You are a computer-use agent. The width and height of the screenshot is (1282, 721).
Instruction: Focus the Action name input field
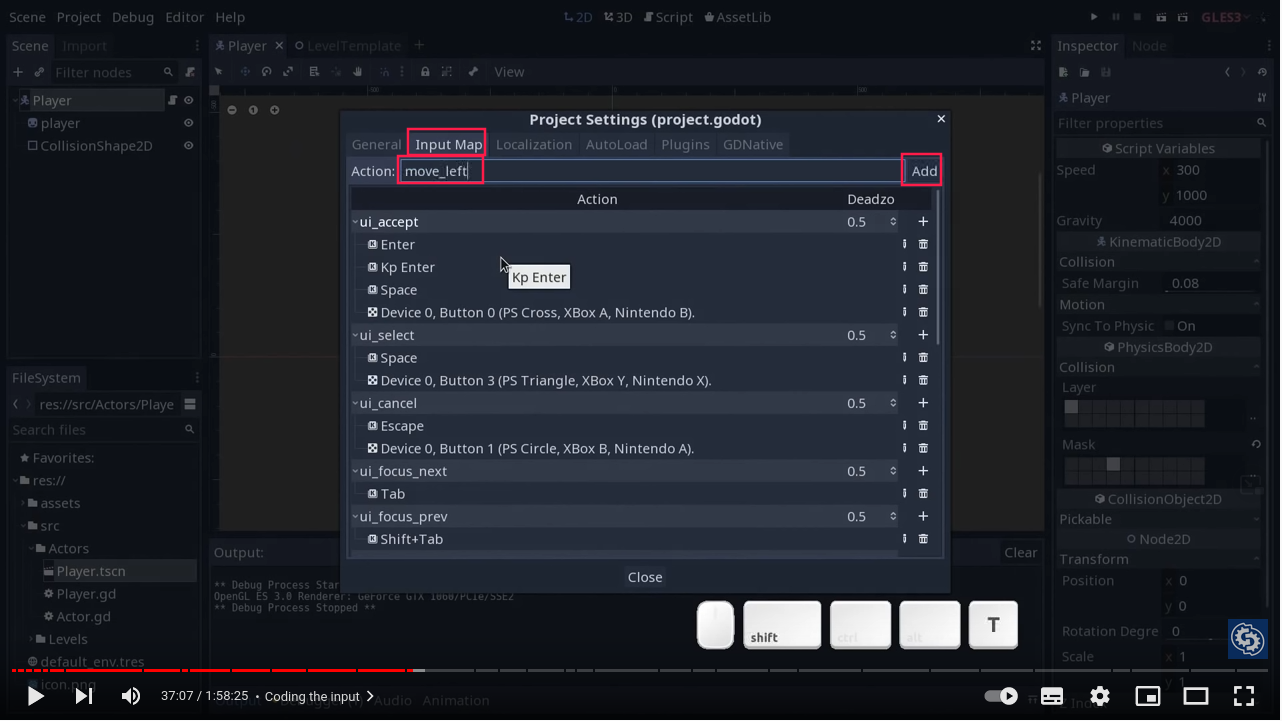[x=650, y=171]
